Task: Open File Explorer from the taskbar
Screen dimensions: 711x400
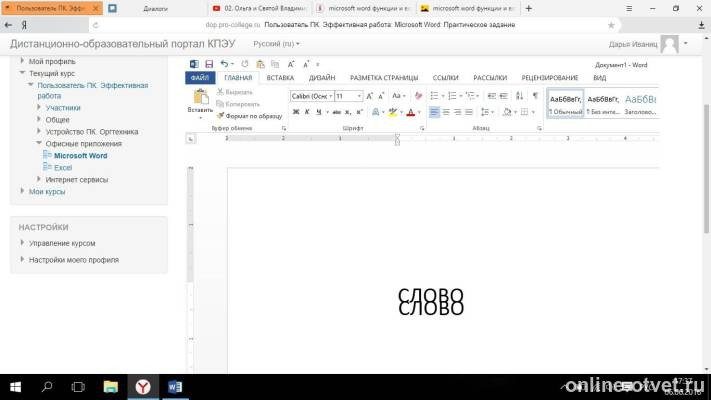Action: pos(110,387)
